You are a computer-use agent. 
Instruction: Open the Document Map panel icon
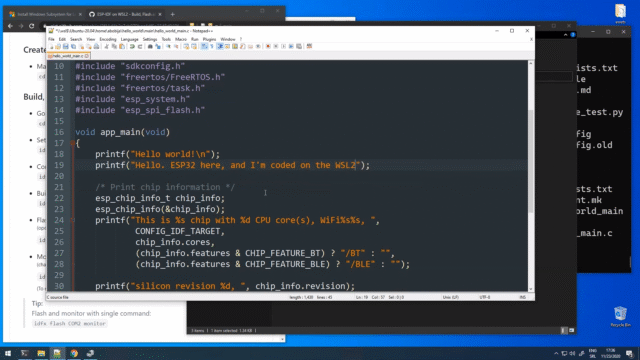click(235, 47)
